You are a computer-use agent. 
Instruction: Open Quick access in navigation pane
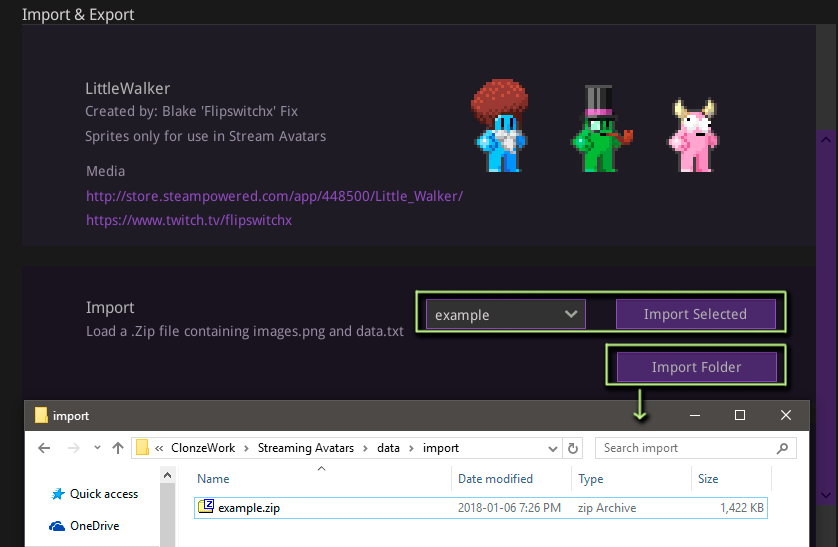click(x=104, y=494)
